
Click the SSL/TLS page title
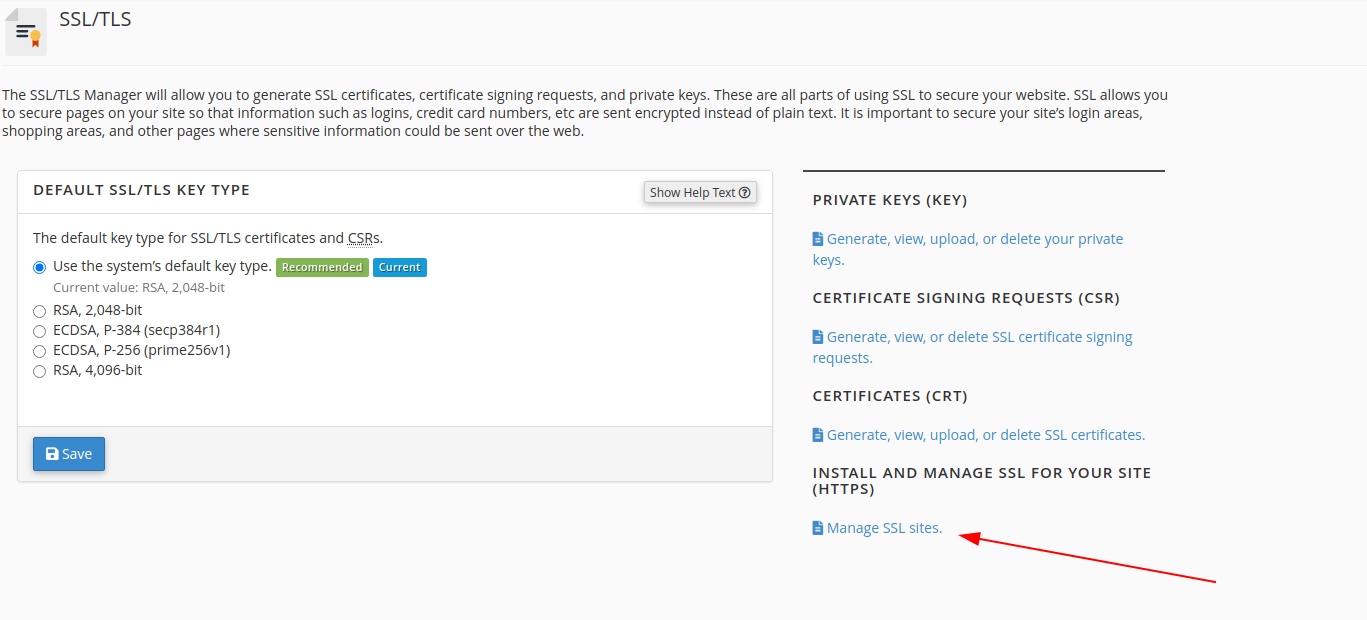pyautogui.click(x=95, y=19)
